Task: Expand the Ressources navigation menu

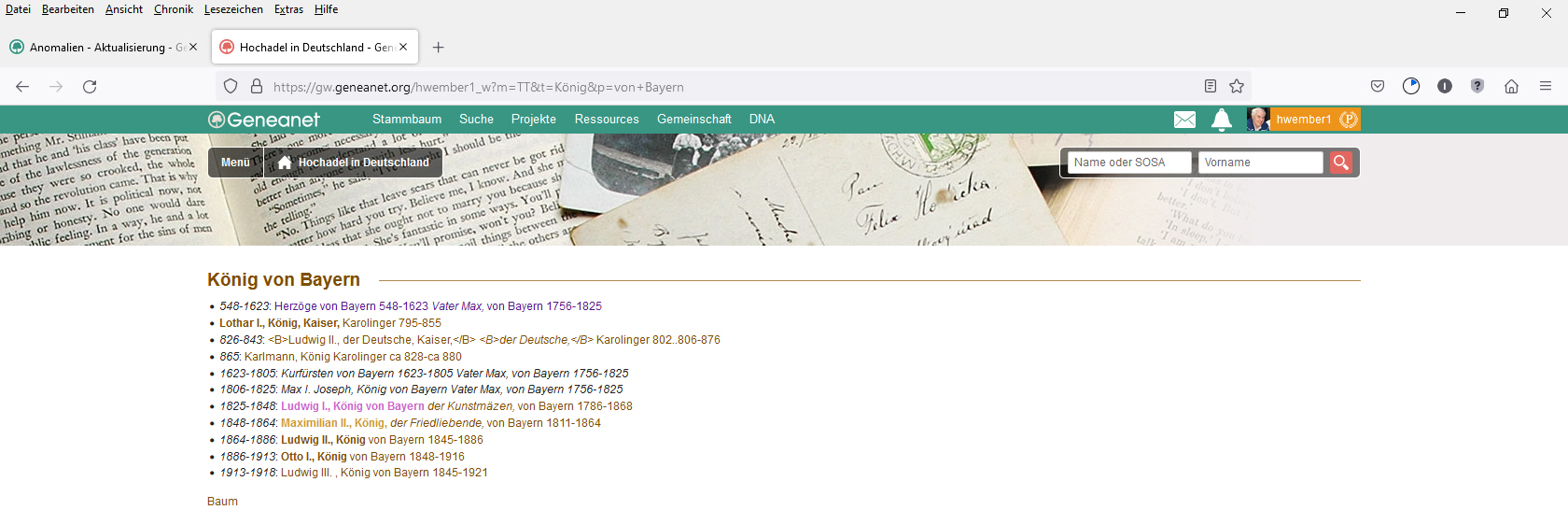Action: point(607,120)
